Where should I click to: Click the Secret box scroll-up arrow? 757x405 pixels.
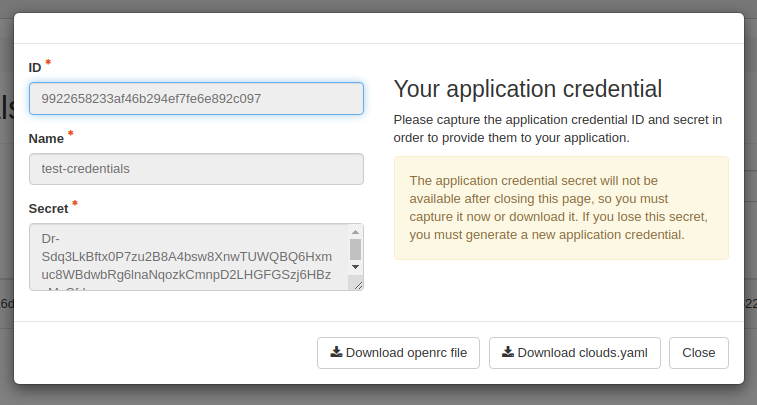355,232
